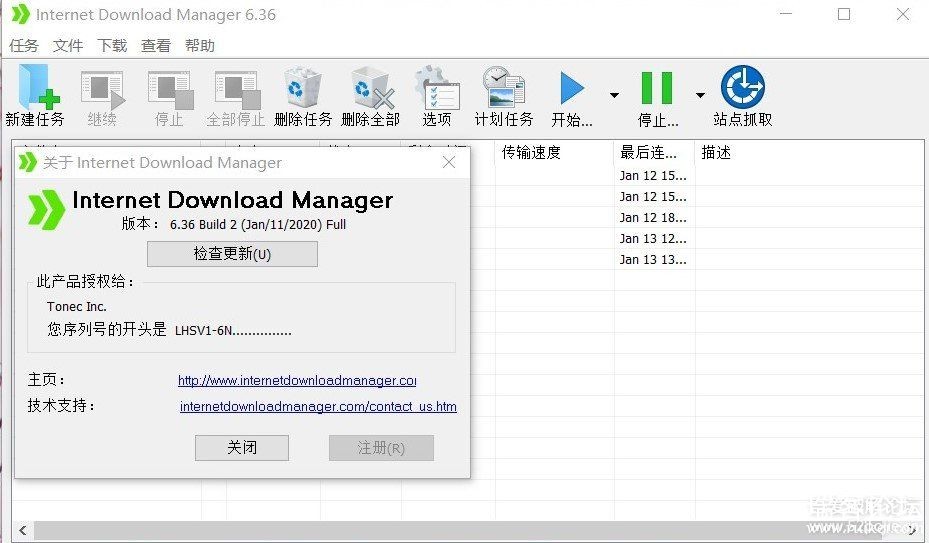Image resolution: width=929 pixels, height=543 pixels.
Task: Click the Start queue (开始) play icon
Action: tap(572, 89)
